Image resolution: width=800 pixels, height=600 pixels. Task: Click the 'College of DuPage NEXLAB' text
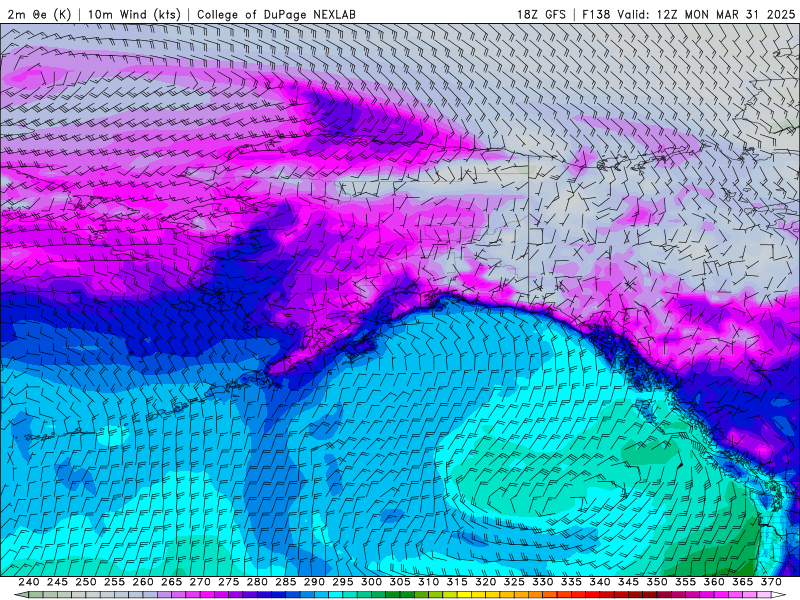click(276, 14)
